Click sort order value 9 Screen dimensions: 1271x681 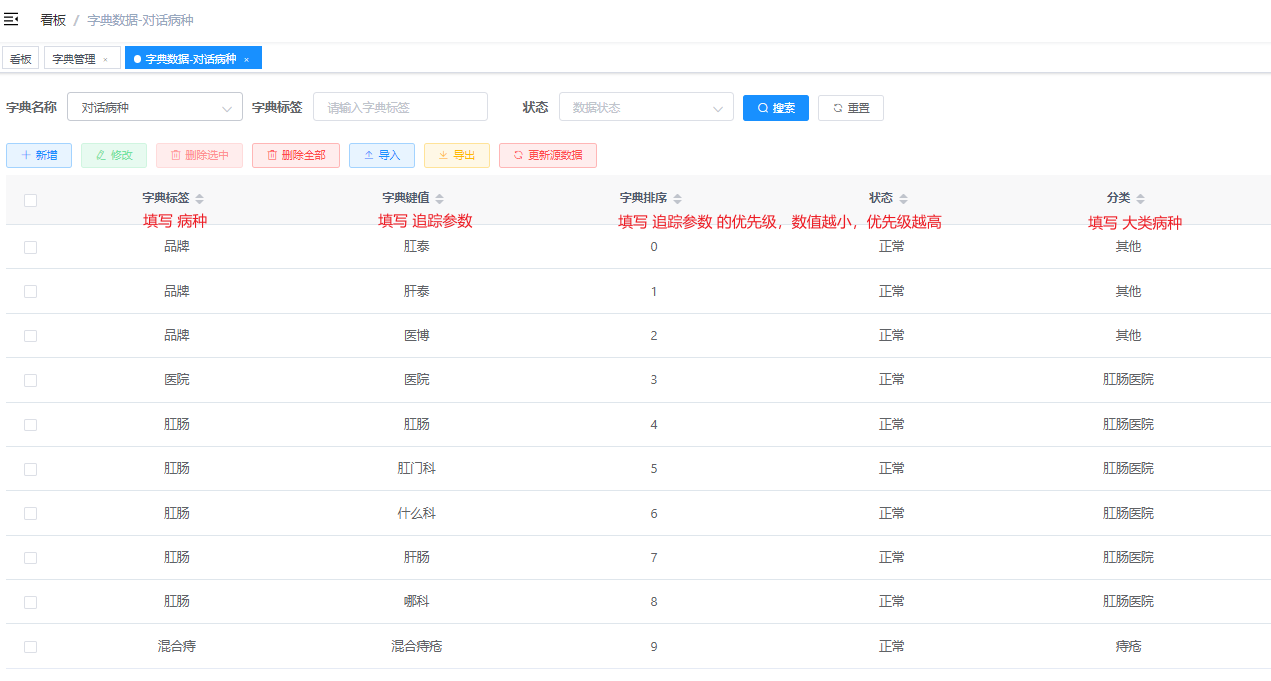pos(654,646)
